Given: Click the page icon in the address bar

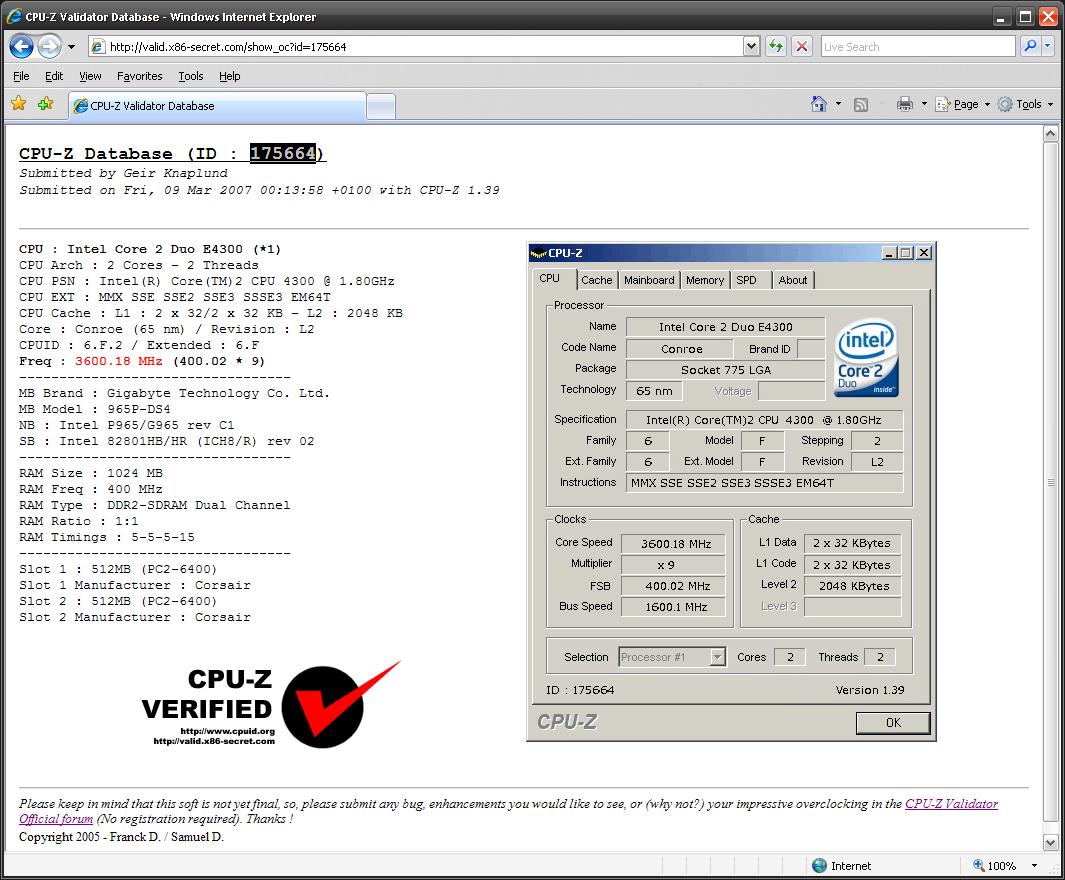Looking at the screenshot, I should 98,47.
